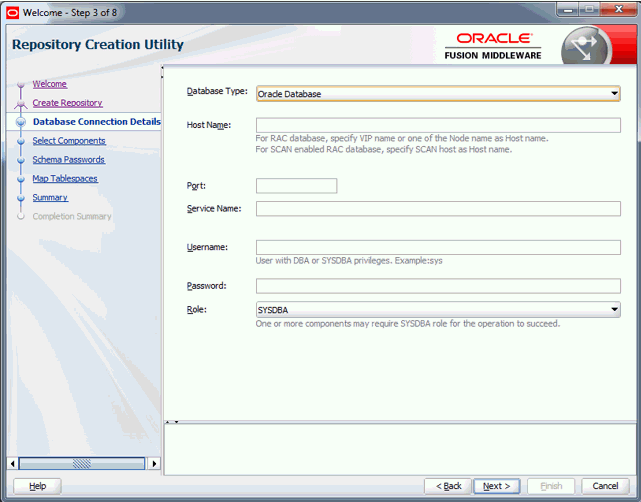The image size is (641, 502).
Task: Click the Database Connection Details step bullet
Action: click(x=21, y=122)
